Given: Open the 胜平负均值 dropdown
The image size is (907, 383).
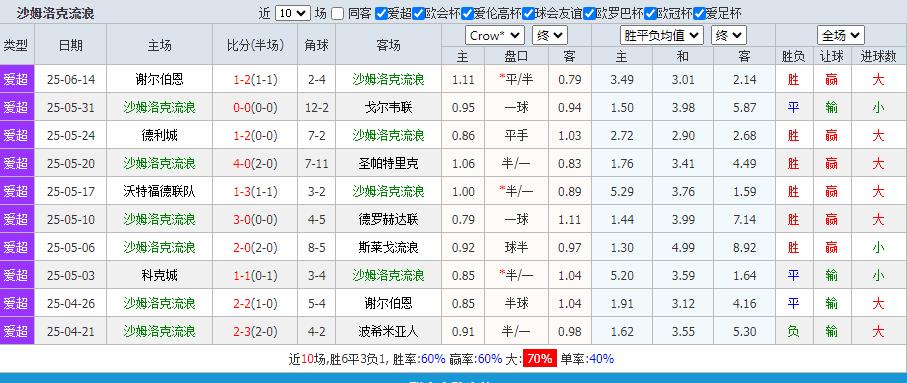Looking at the screenshot, I should pyautogui.click(x=662, y=35).
